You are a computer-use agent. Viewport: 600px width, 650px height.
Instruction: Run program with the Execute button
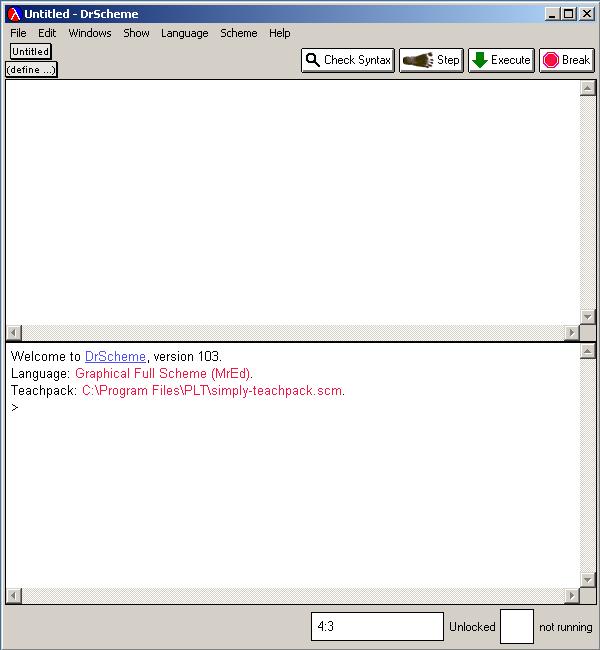(x=501, y=61)
